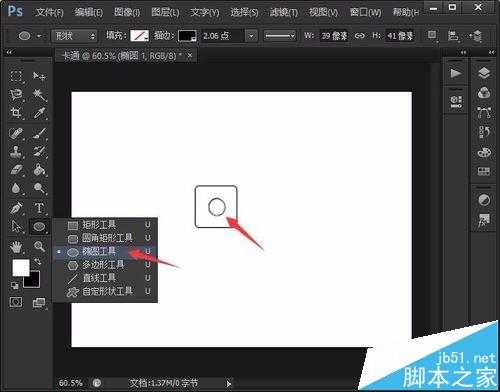Open the 窗口(W) menu
This screenshot has width=500, height=392.
tap(366, 13)
